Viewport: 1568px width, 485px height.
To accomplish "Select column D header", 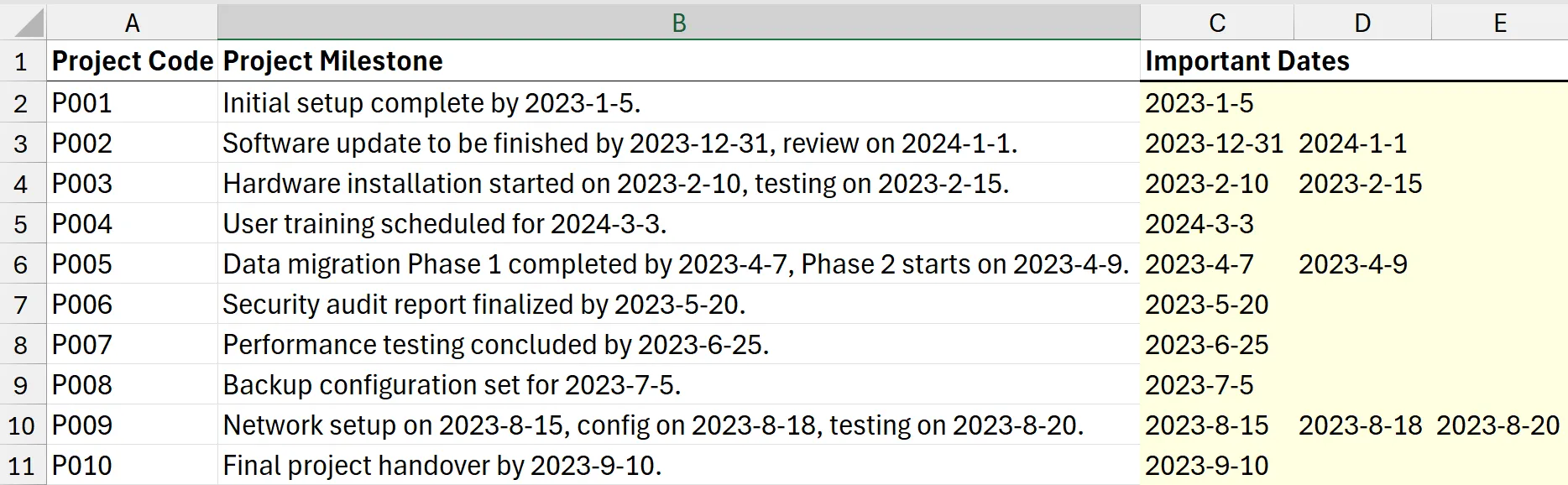I will tap(1362, 23).
